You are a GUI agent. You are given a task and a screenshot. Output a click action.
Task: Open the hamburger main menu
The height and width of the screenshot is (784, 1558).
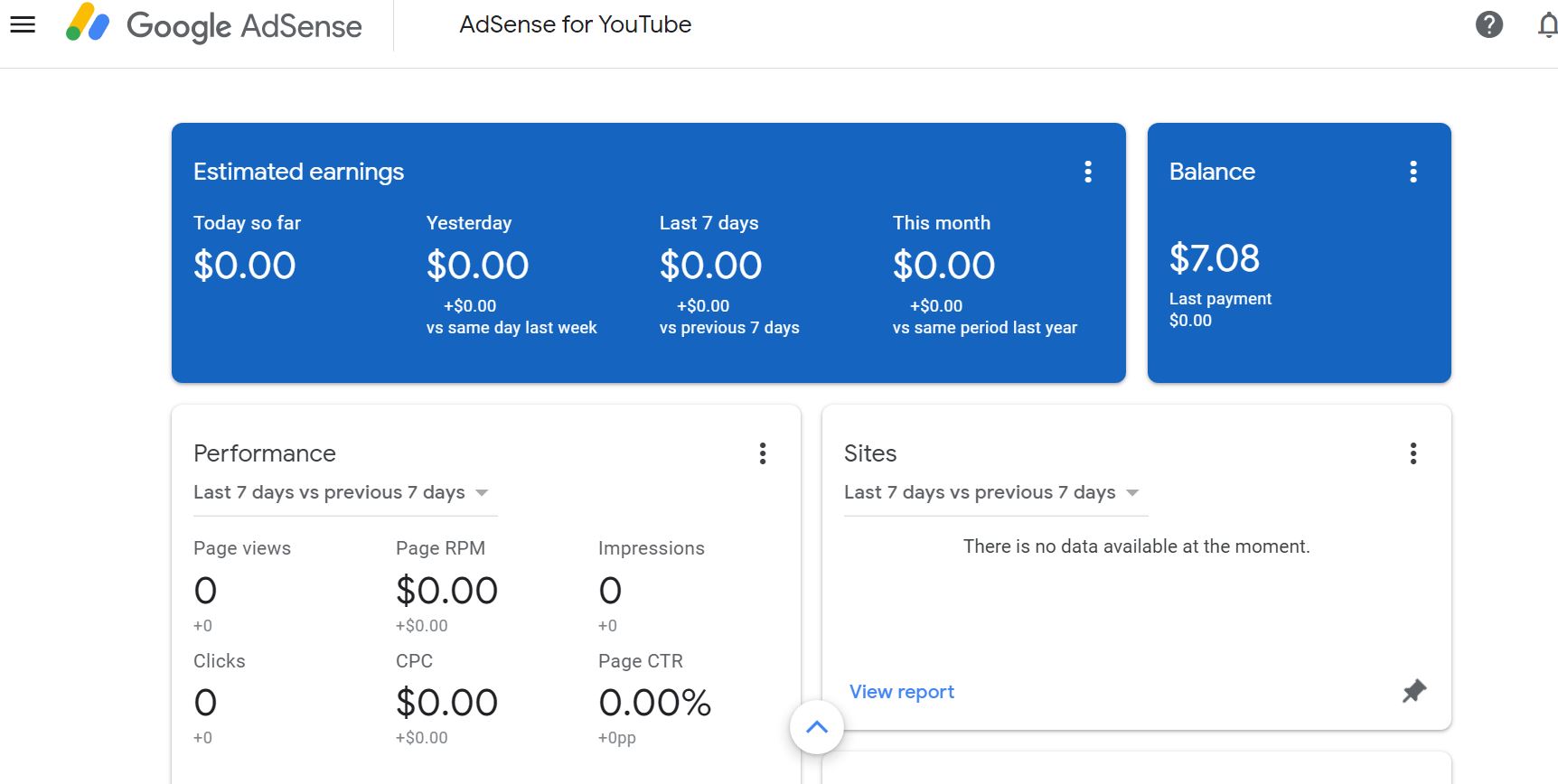(x=23, y=24)
